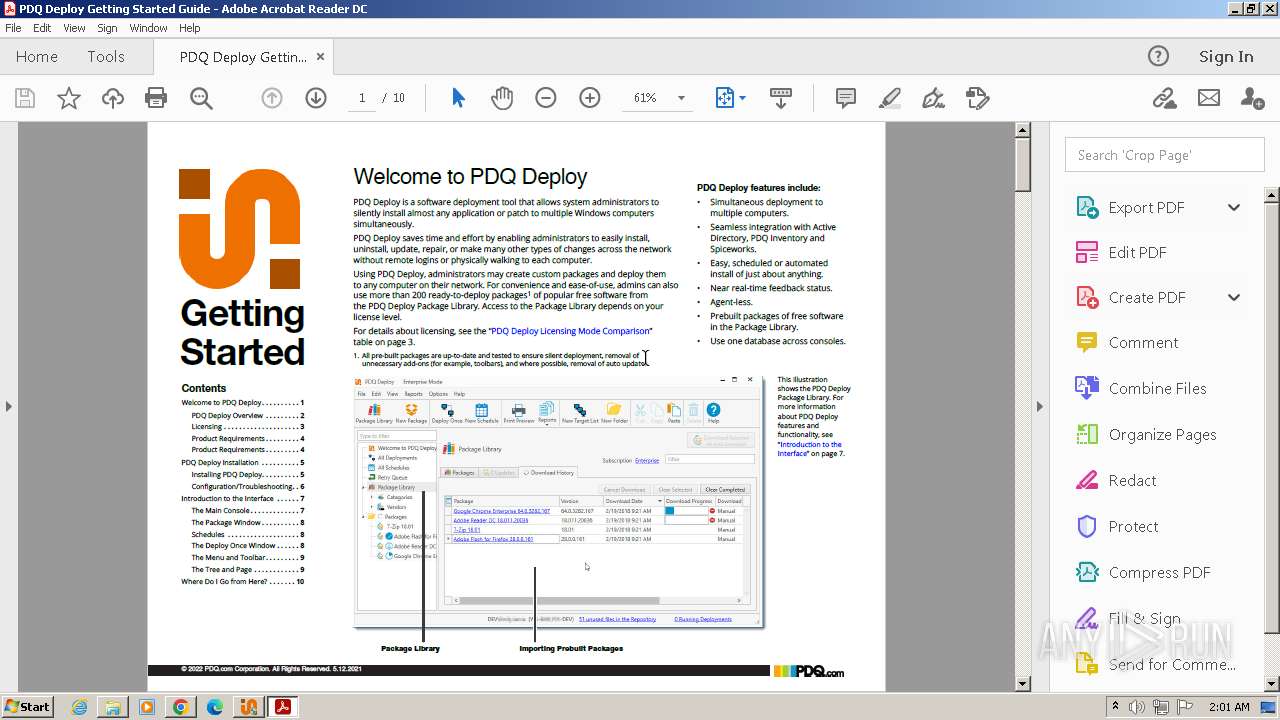
Task: Open Microsoft Edge from the taskbar
Action: 215,706
